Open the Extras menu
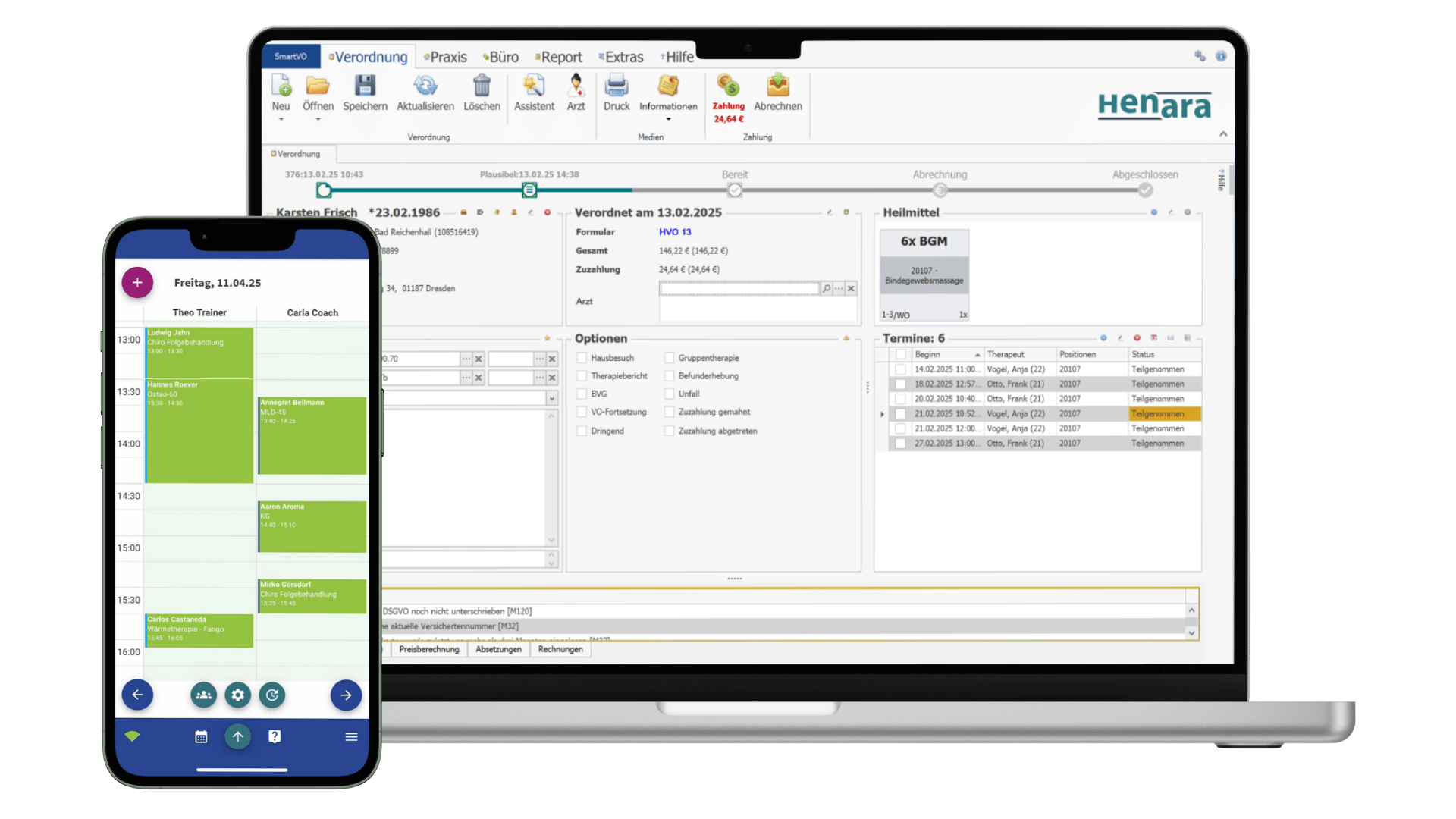Viewport: 1456px width, 819px height. (621, 56)
